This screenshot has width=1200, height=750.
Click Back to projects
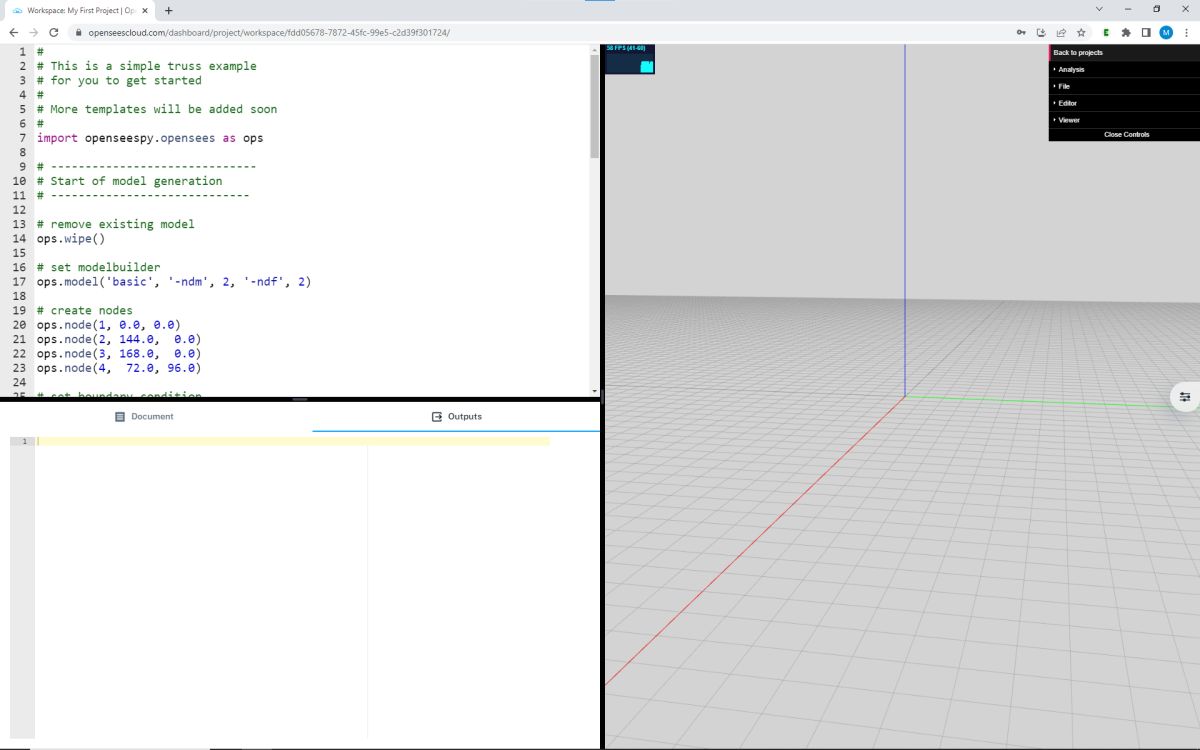click(1124, 52)
